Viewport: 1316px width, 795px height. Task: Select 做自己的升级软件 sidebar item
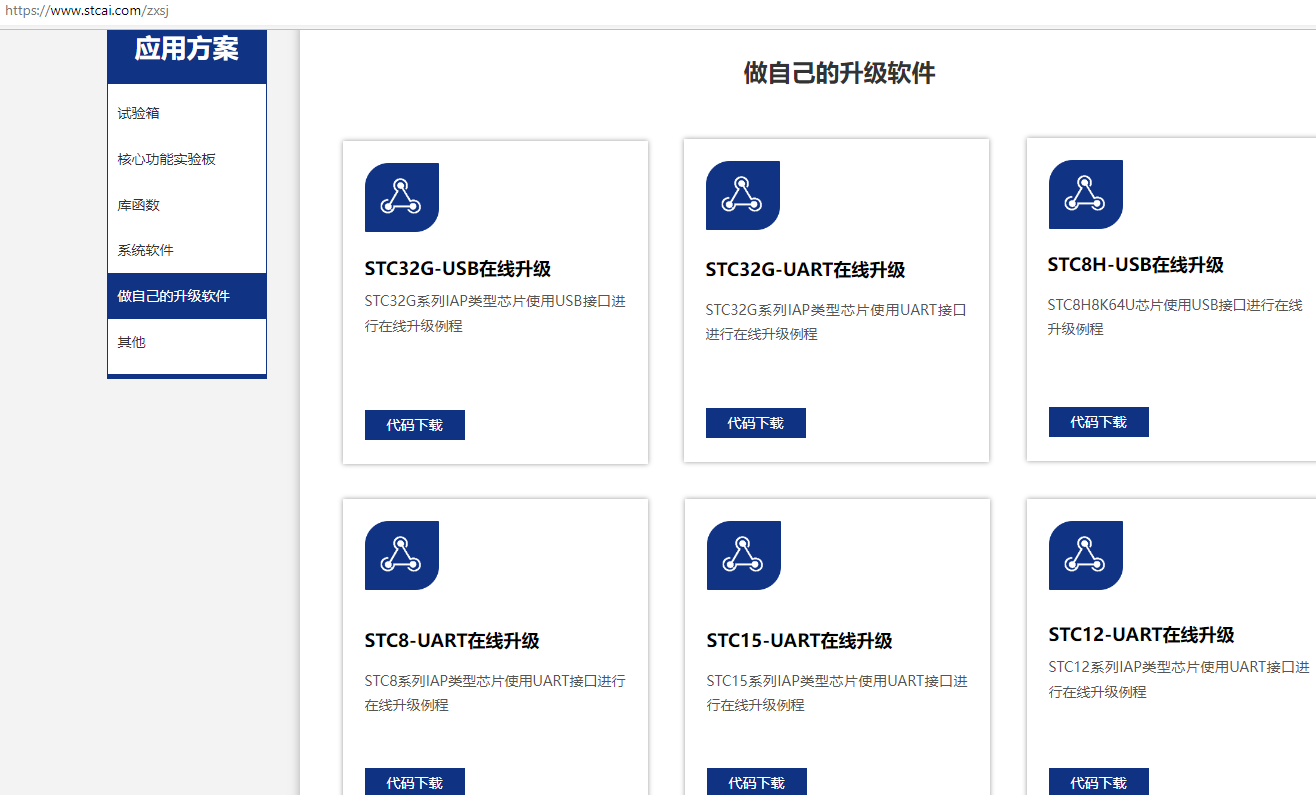[x=187, y=296]
